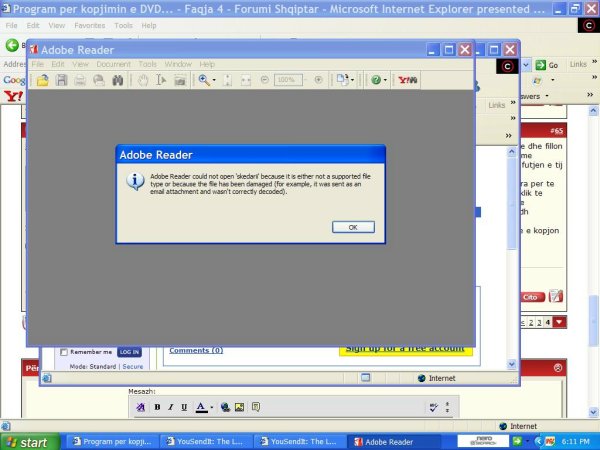Expand the Zoom tool dropdown arrow
This screenshot has height=450, width=600.
click(x=214, y=80)
